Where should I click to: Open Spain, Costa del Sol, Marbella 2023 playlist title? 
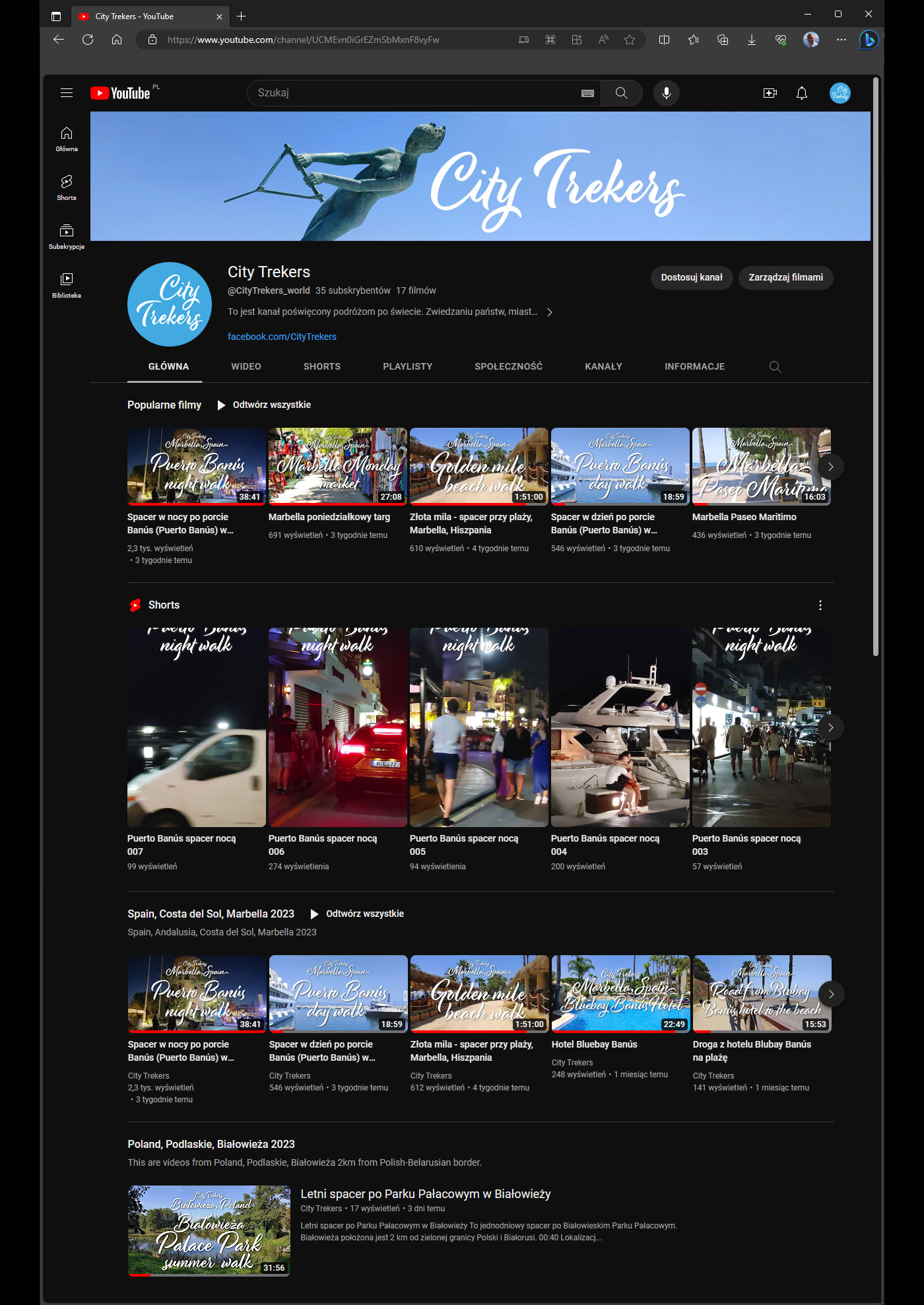(211, 914)
